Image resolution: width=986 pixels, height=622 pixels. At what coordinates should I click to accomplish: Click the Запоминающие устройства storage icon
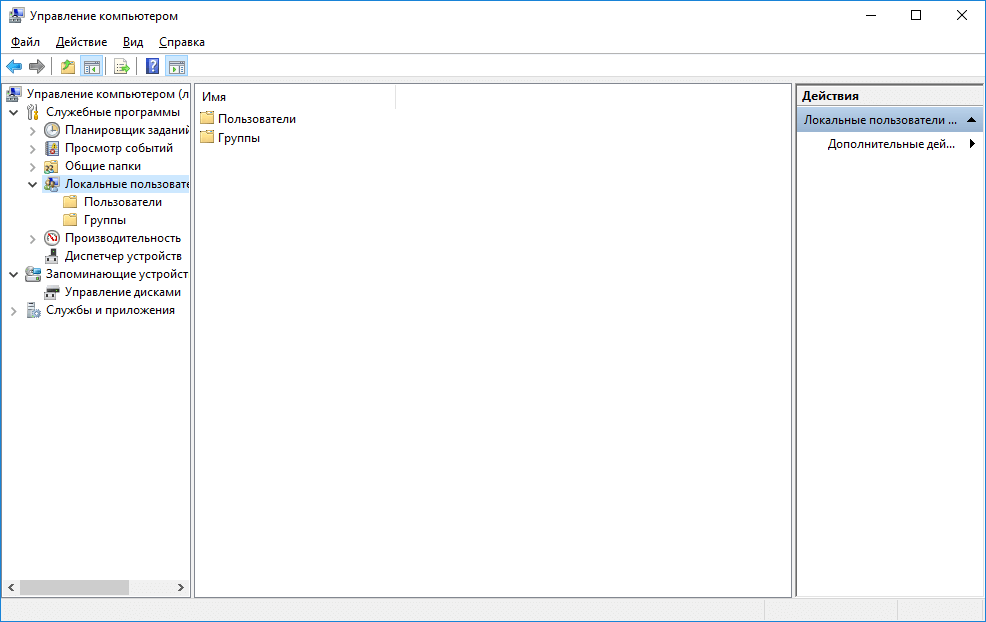[33, 274]
